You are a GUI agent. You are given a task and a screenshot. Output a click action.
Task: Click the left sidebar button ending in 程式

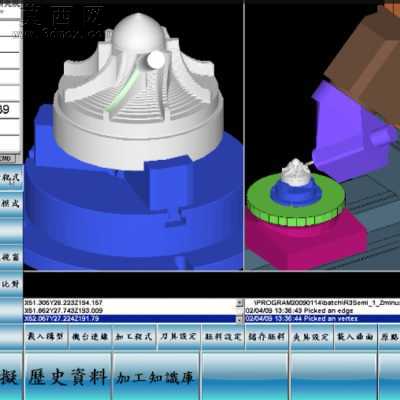[11, 177]
